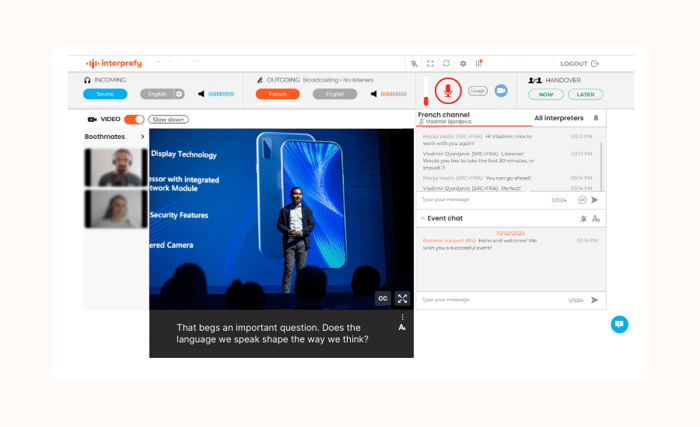The image size is (700, 427).
Task: Expand the Boothmates panel chevron
Action: point(142,136)
